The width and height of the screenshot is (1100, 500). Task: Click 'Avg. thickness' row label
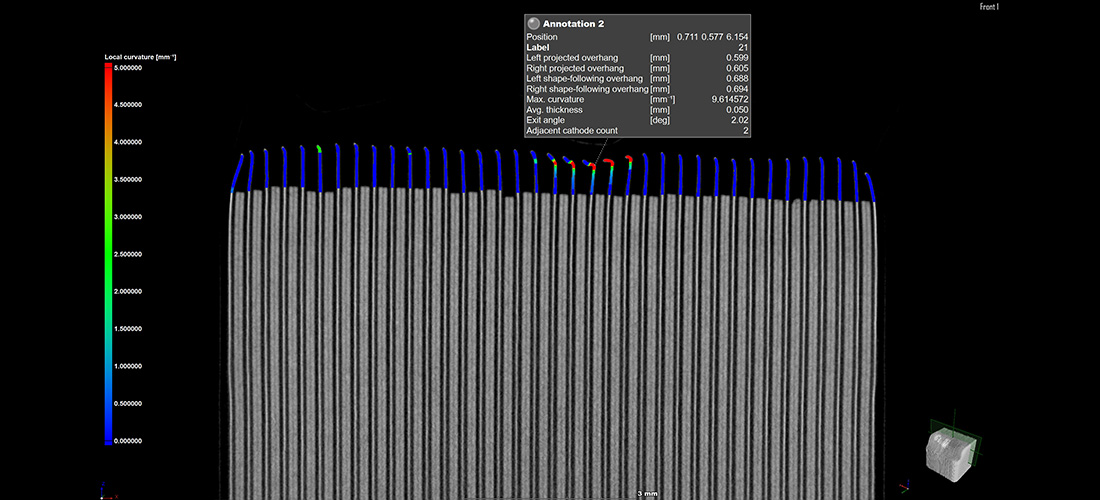click(554, 110)
